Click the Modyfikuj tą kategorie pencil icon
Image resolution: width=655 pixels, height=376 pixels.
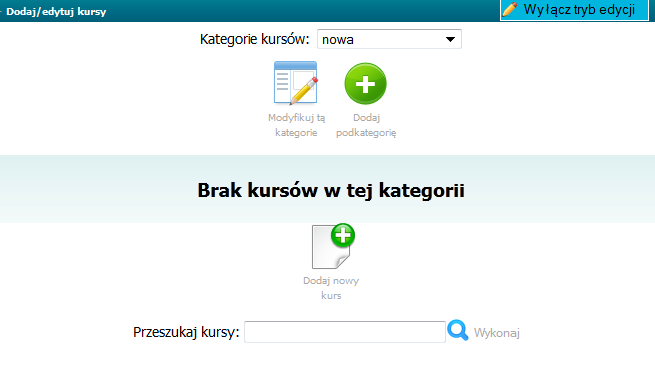[x=296, y=83]
